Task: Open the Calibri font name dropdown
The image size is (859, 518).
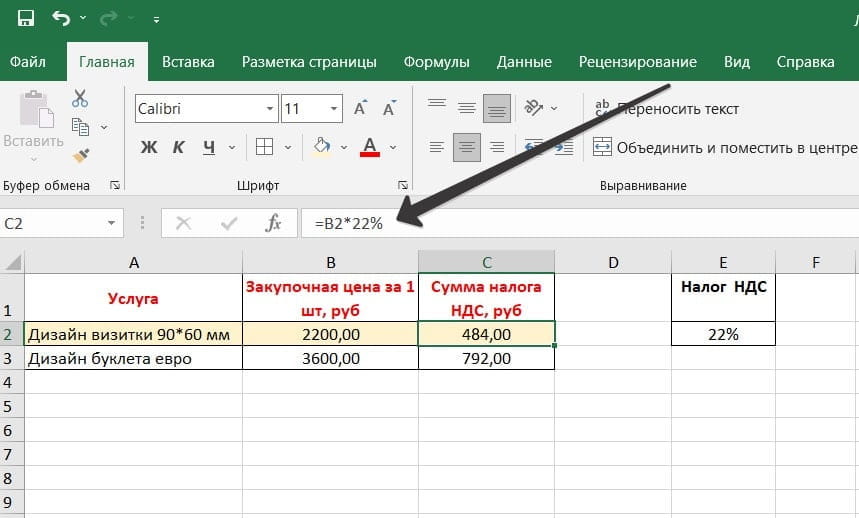Action: (270, 108)
